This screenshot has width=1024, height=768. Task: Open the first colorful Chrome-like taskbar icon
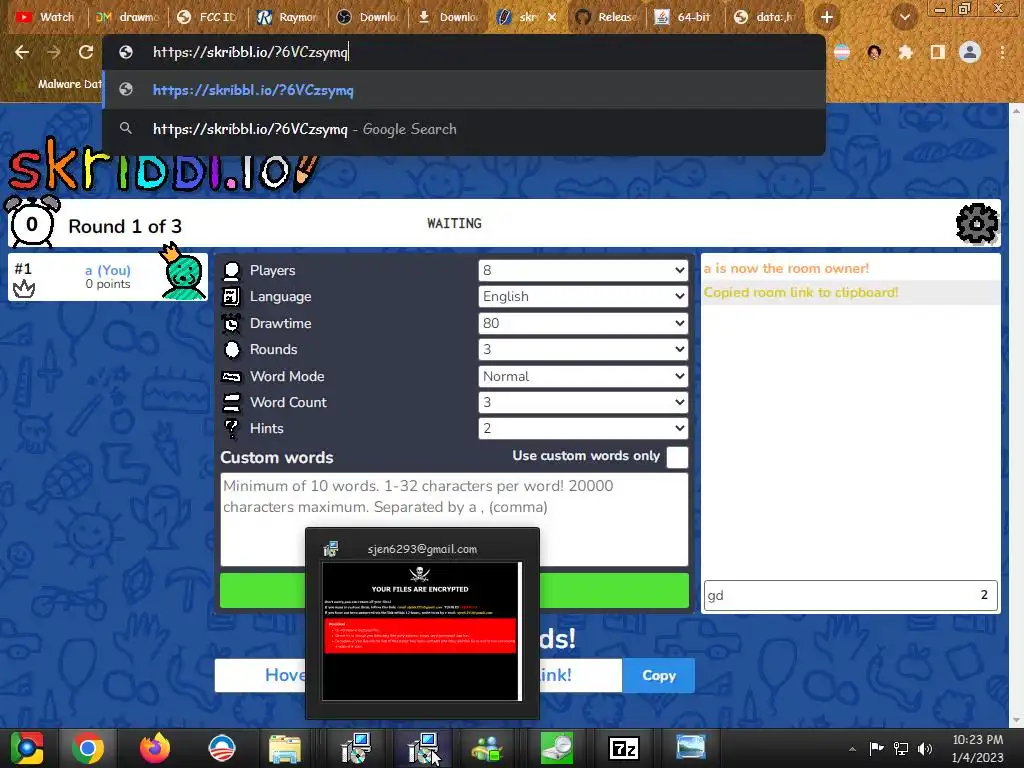(x=26, y=748)
